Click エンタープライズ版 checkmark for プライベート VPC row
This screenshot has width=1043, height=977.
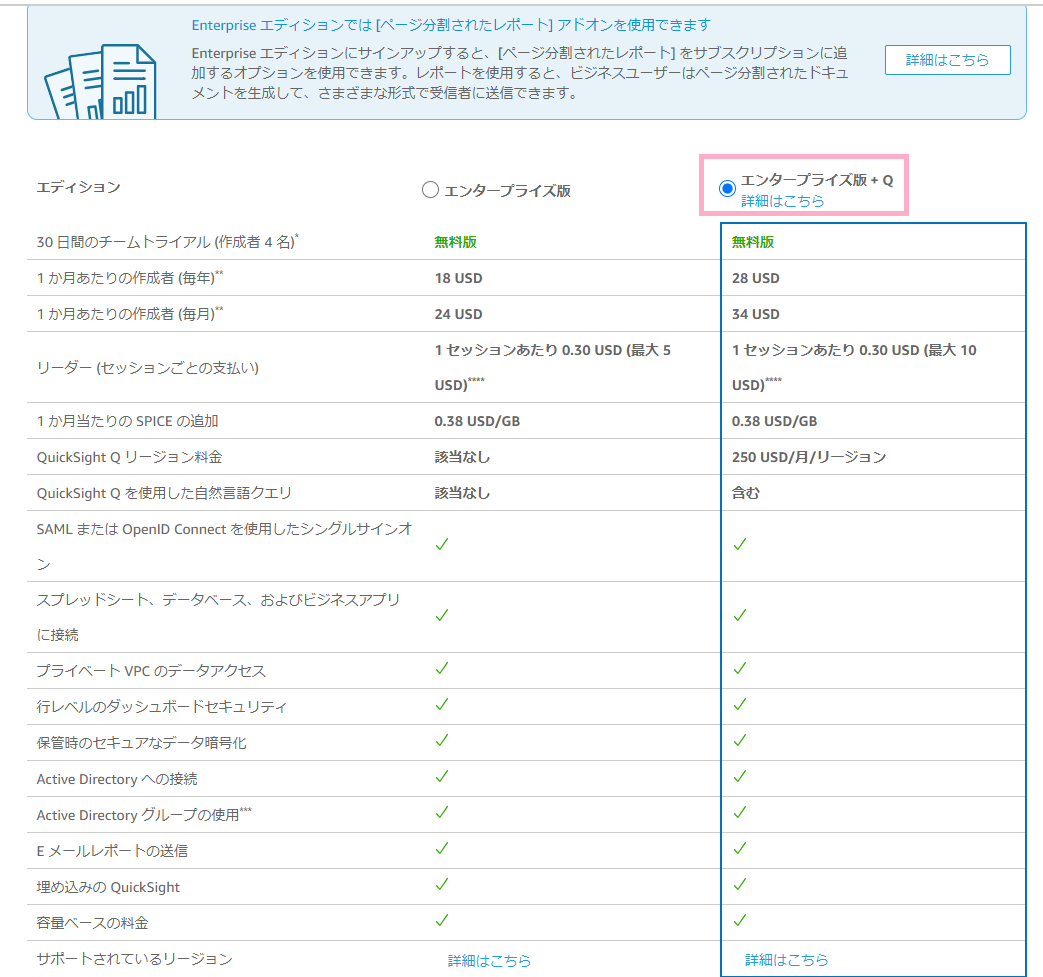pos(442,668)
